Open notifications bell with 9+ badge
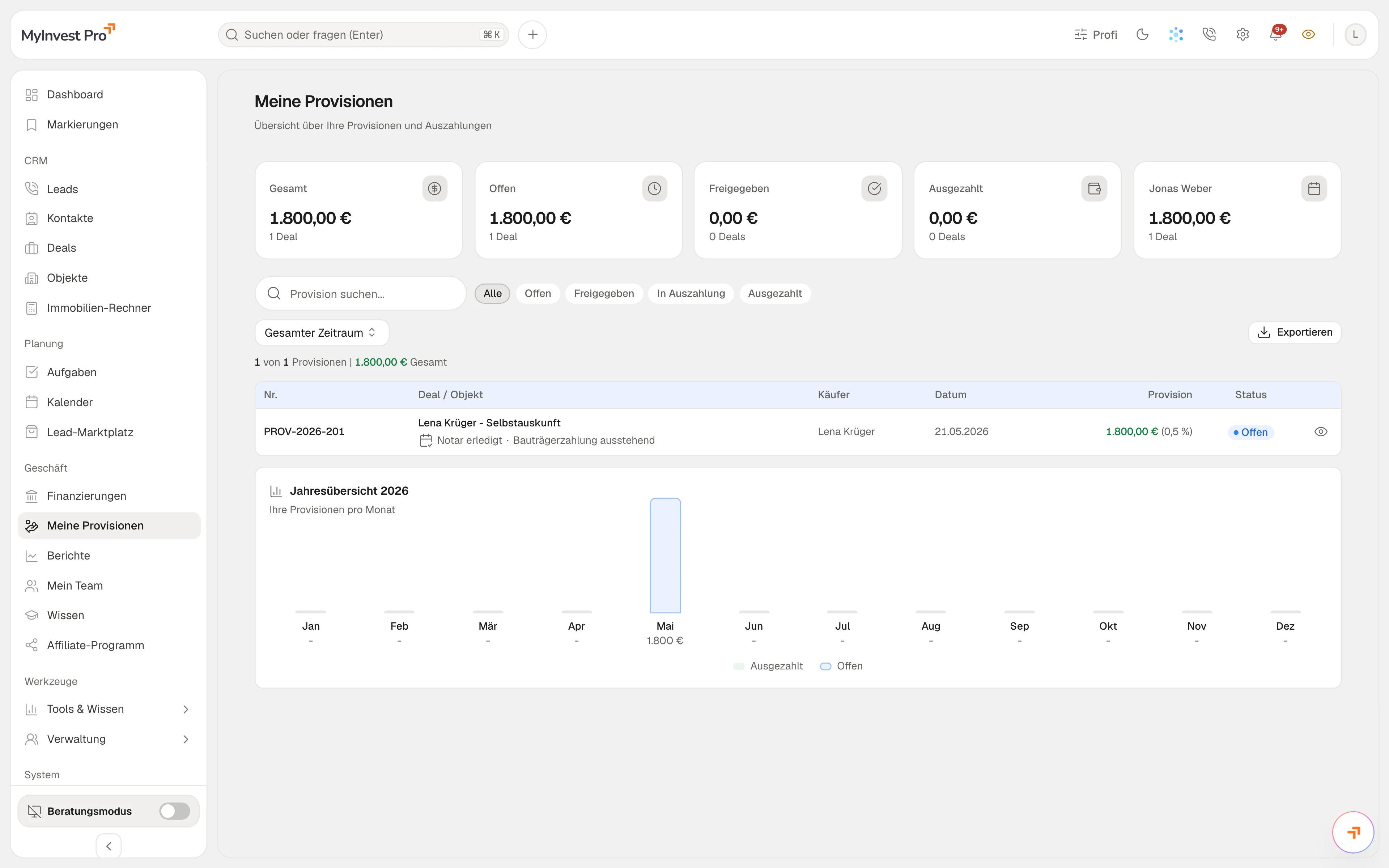This screenshot has height=868, width=1389. [x=1277, y=34]
